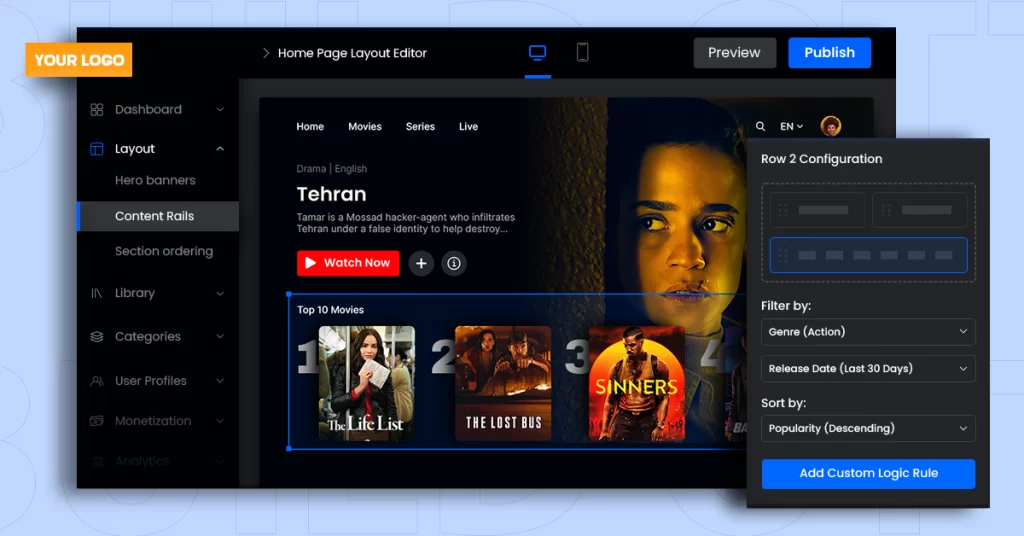
Task: Select top-right two-column layout block
Action: click(x=920, y=210)
